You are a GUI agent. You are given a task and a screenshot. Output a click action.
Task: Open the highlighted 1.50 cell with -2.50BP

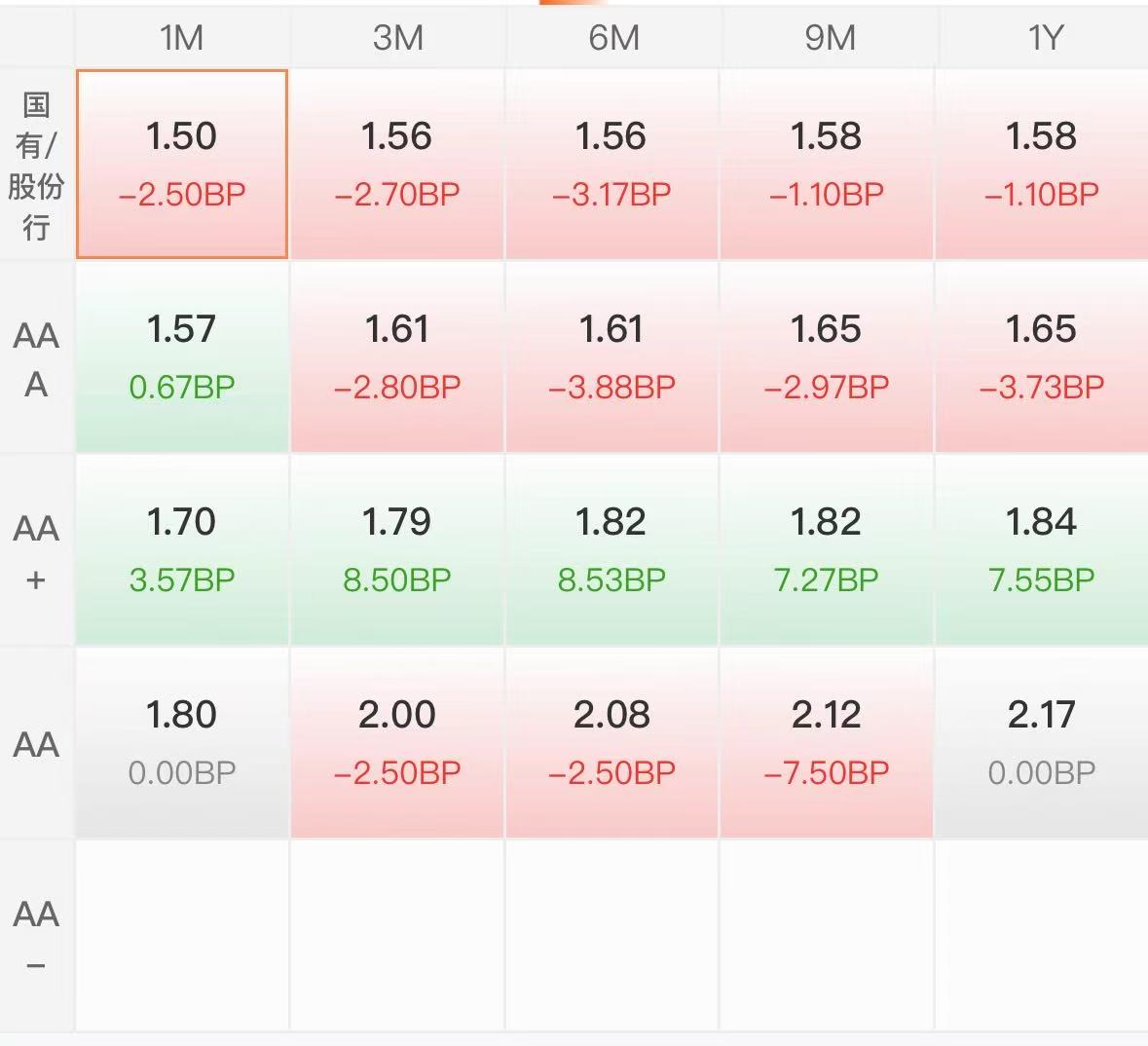(181, 165)
